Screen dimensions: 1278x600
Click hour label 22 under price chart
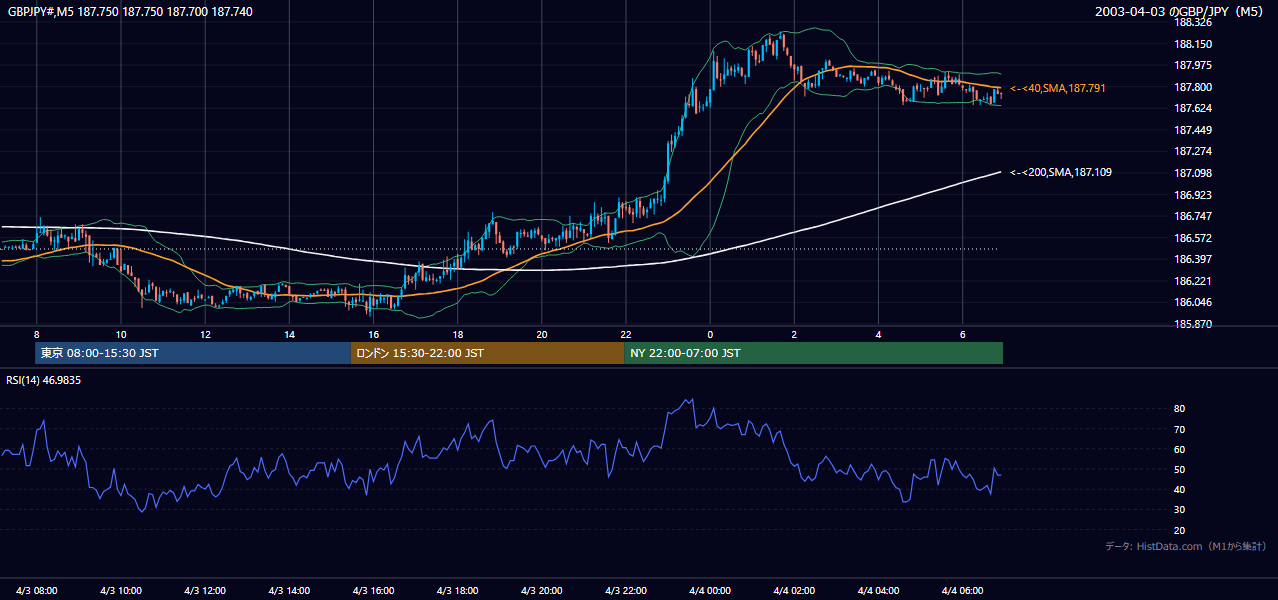click(x=626, y=334)
